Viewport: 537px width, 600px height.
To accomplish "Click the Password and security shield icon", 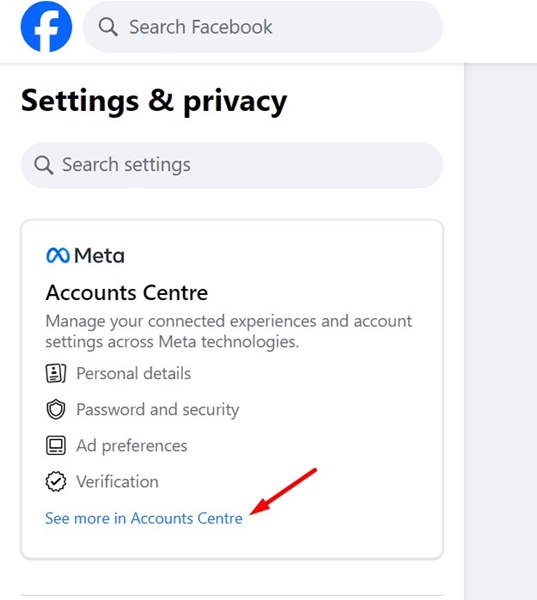I will click(x=56, y=409).
